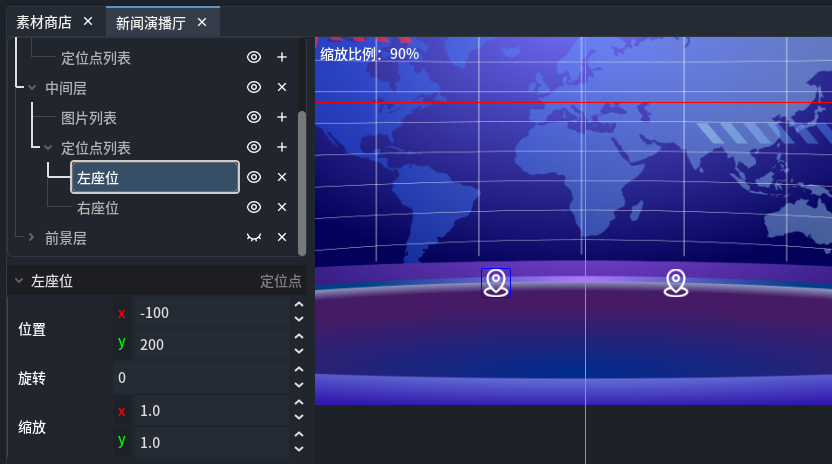The width and height of the screenshot is (832, 464).
Task: Click the position y input field
Action: click(212, 345)
